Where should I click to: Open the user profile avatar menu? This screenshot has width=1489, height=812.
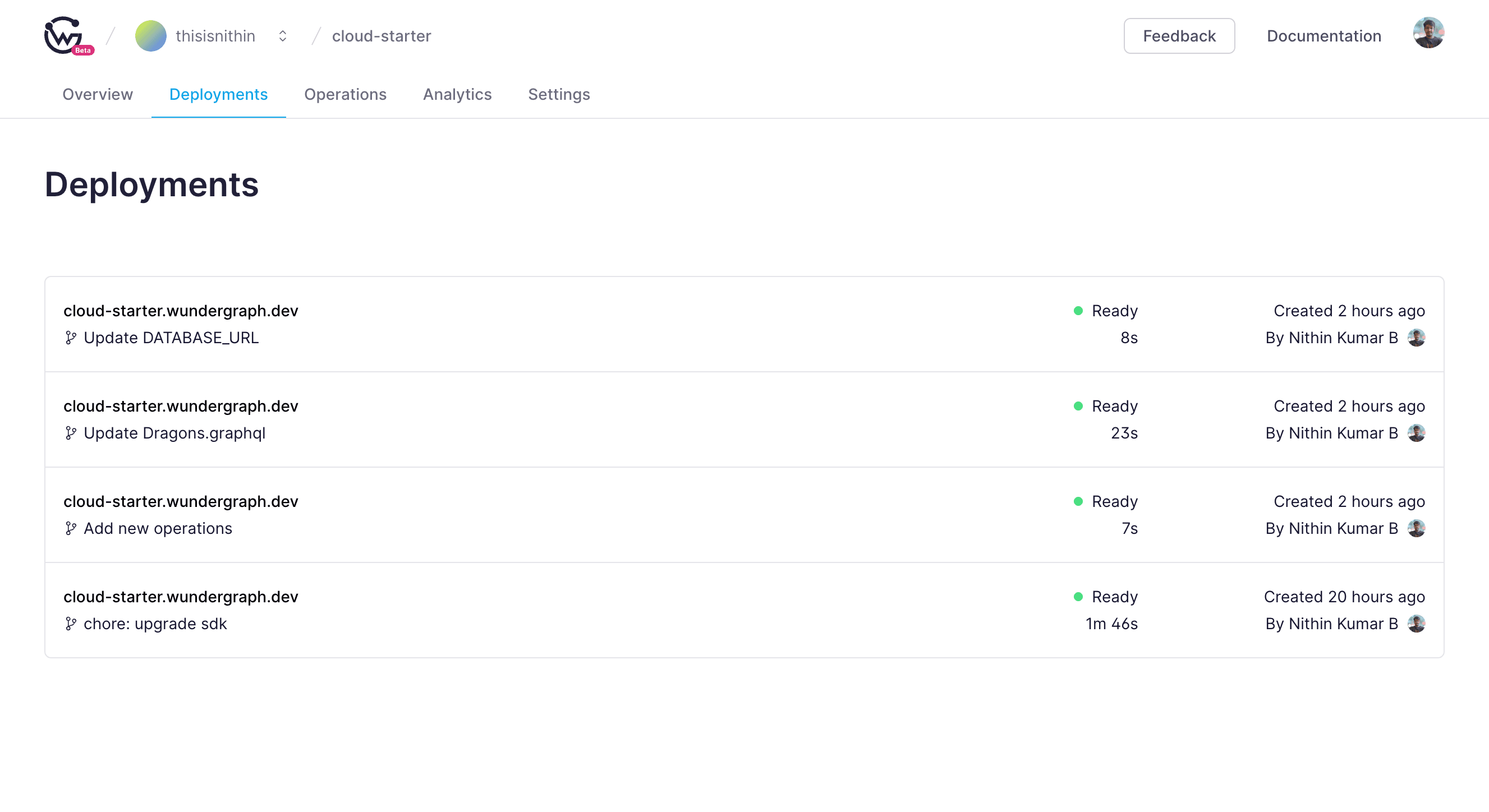click(x=1428, y=34)
